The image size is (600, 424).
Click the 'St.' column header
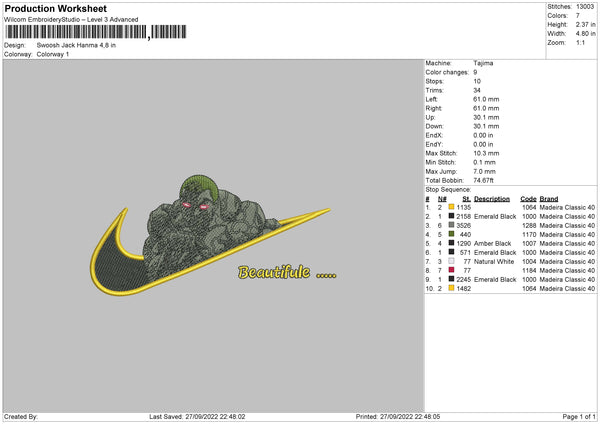click(466, 199)
